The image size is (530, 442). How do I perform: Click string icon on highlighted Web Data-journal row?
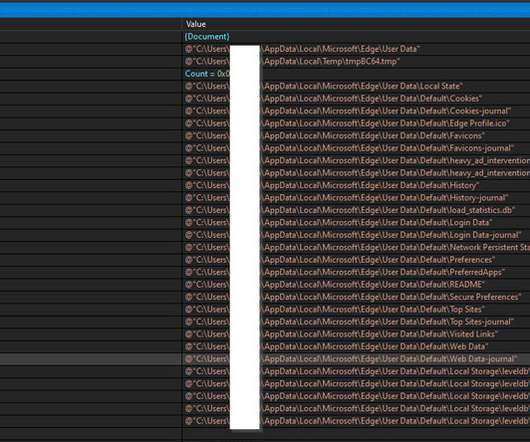pyautogui.click(x=189, y=359)
